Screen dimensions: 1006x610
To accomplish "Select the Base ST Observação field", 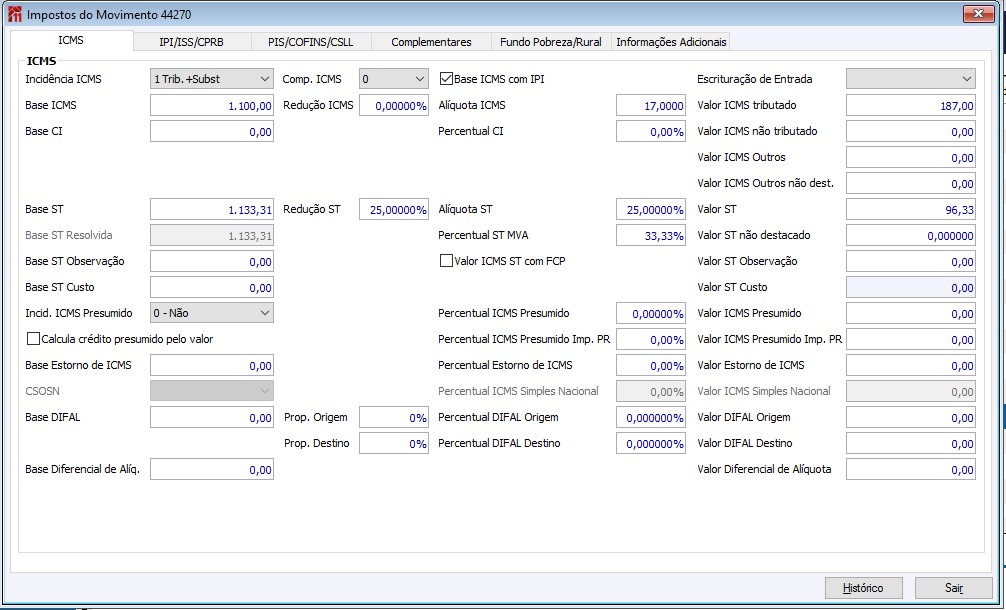I will coord(212,261).
